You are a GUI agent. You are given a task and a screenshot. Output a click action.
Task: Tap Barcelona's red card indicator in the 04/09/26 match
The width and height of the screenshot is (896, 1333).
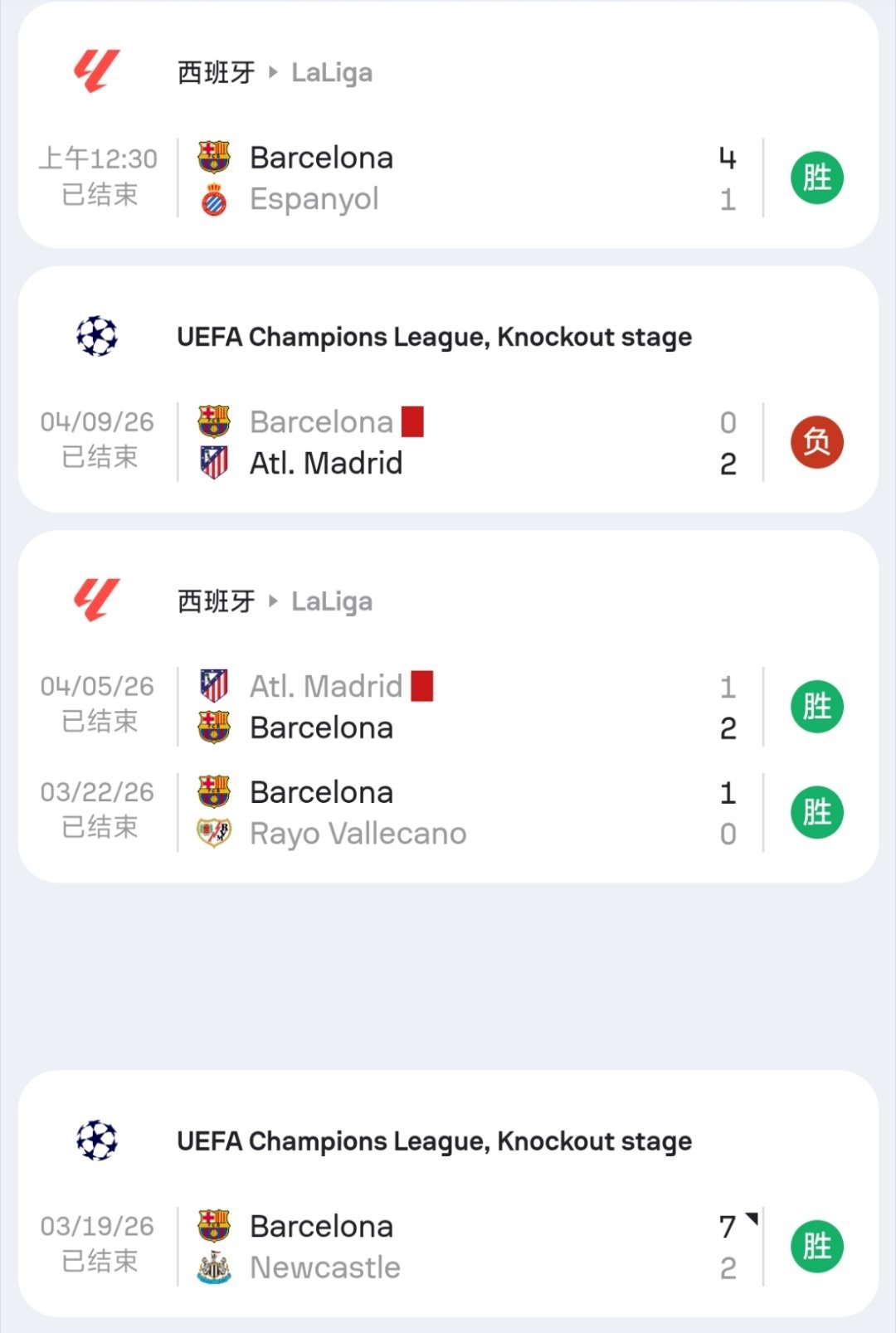(x=412, y=421)
